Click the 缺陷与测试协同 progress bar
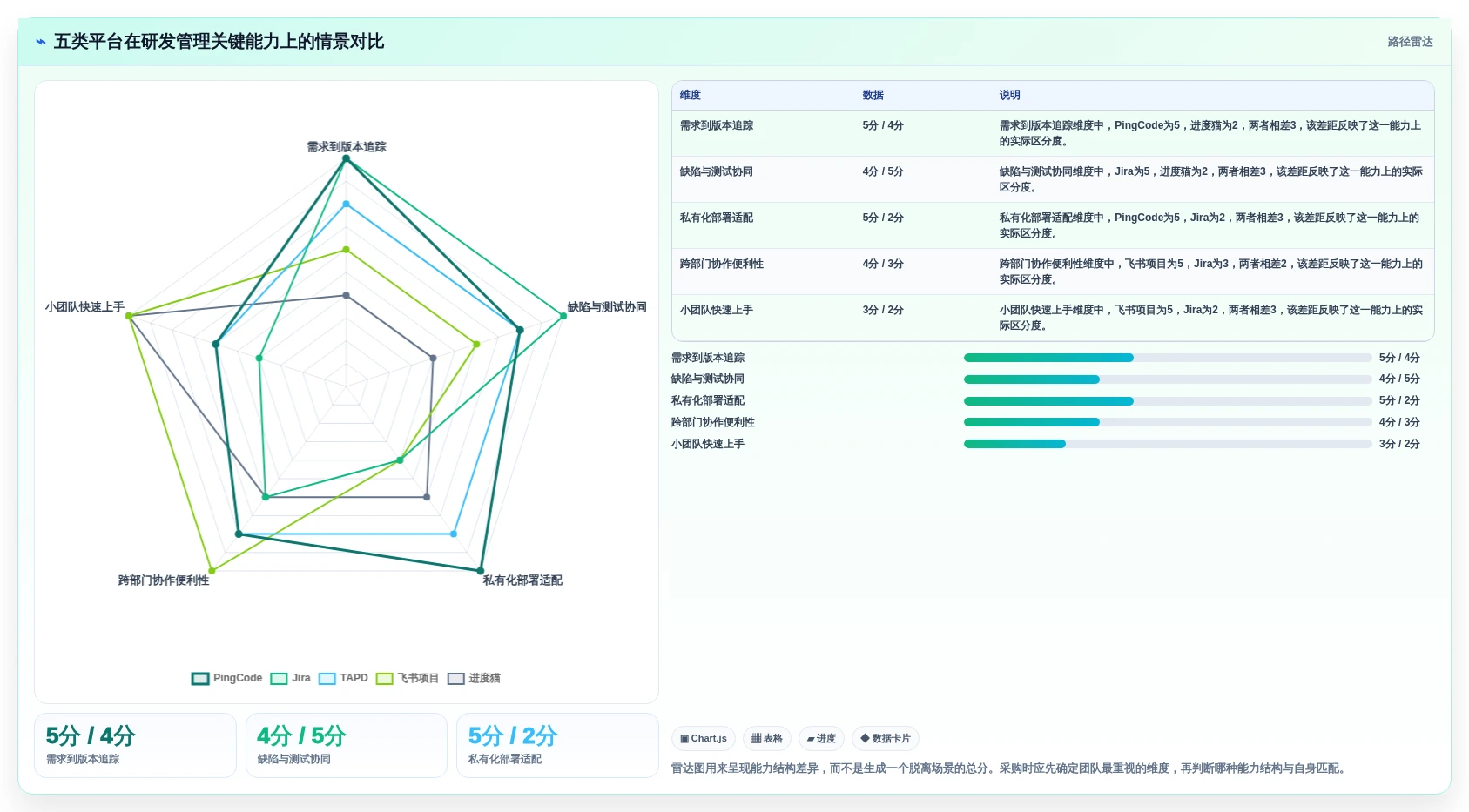The width and height of the screenshot is (1469, 812). [x=1168, y=379]
